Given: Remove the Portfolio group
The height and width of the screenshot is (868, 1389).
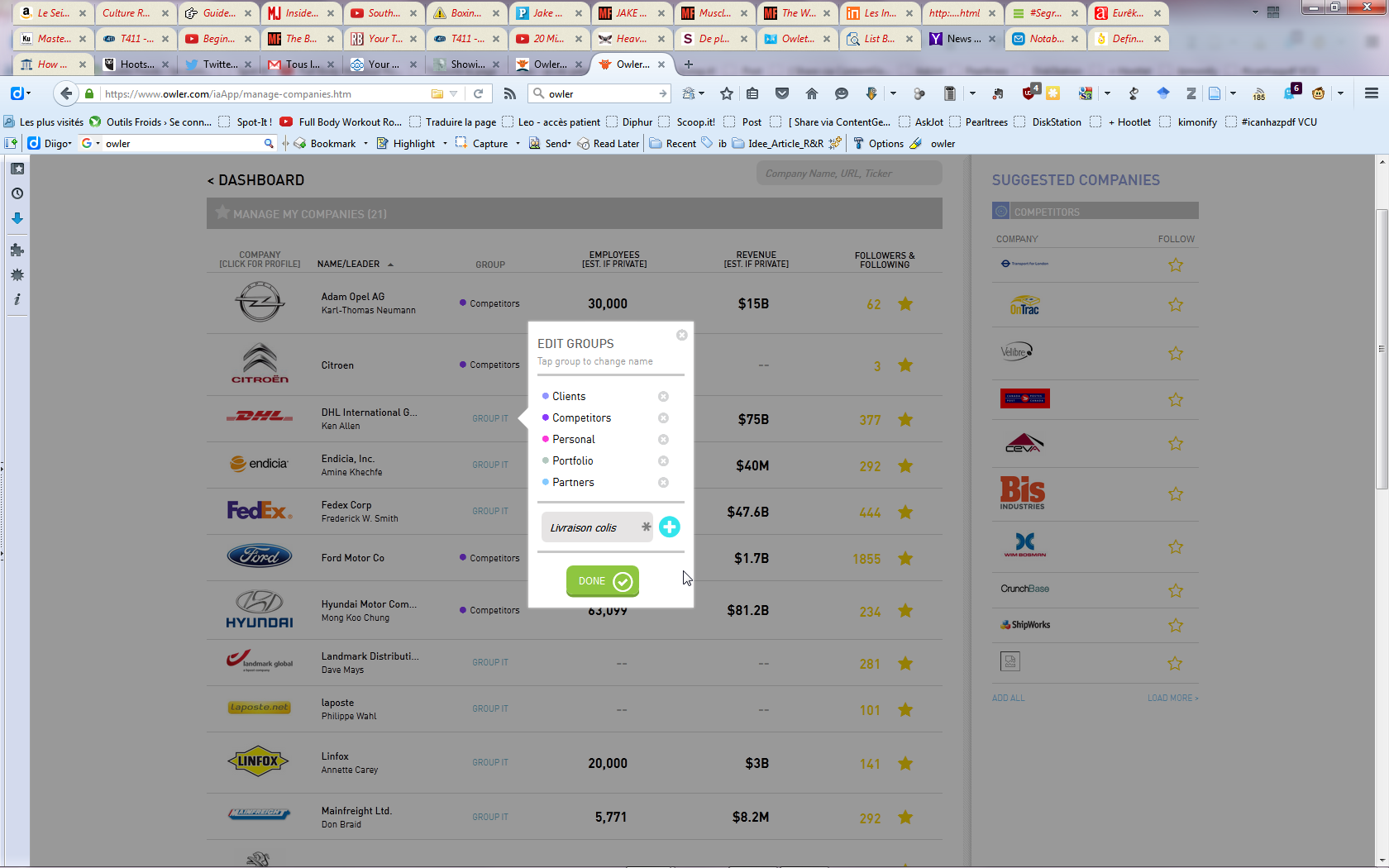Looking at the screenshot, I should [663, 461].
